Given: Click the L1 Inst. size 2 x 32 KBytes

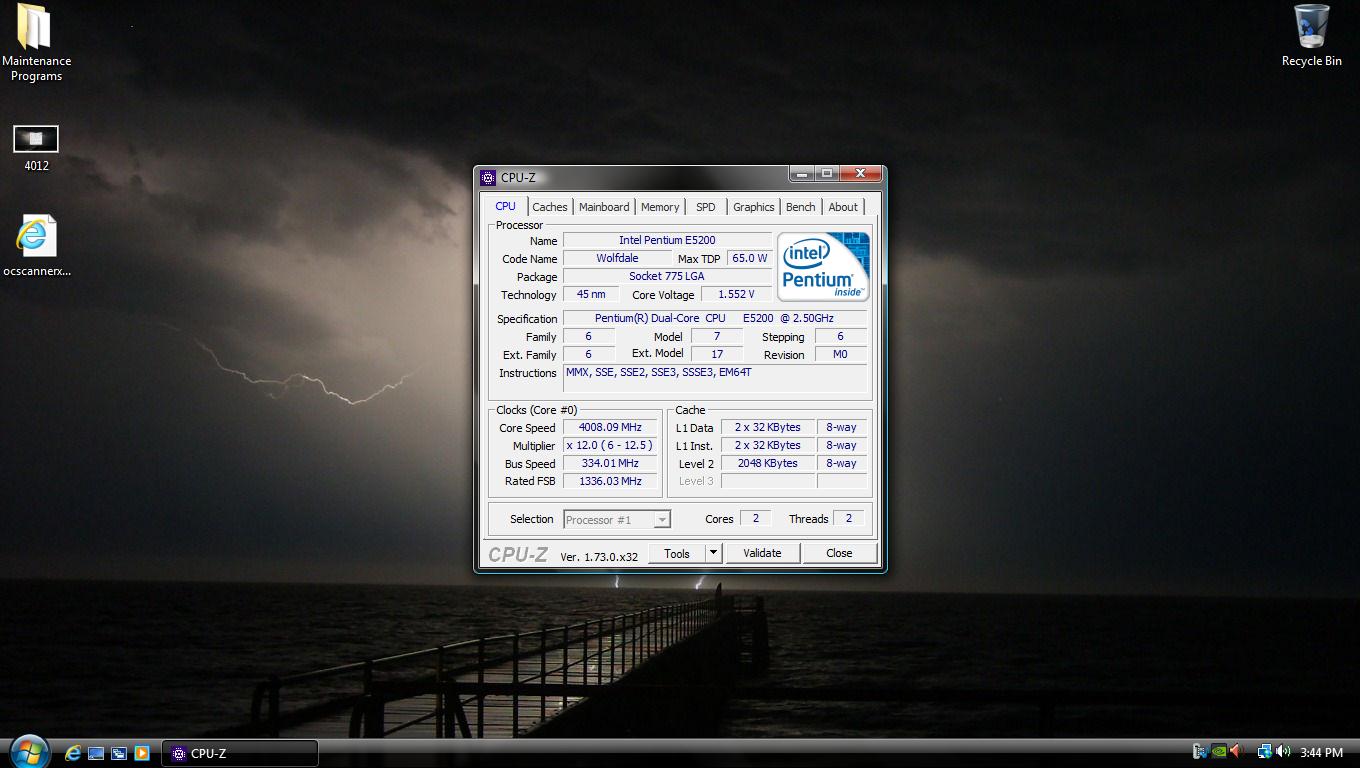Looking at the screenshot, I should 768,445.
